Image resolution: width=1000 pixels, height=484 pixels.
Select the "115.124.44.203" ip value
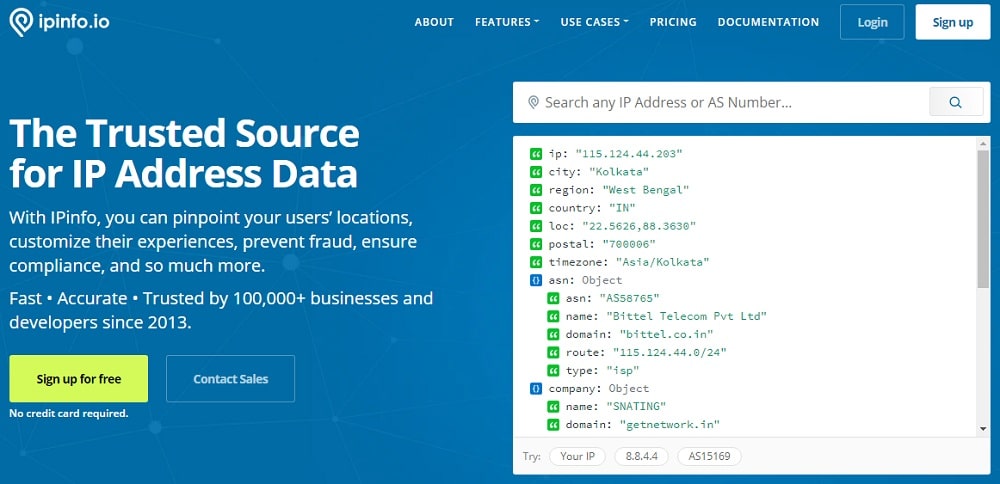(x=629, y=154)
